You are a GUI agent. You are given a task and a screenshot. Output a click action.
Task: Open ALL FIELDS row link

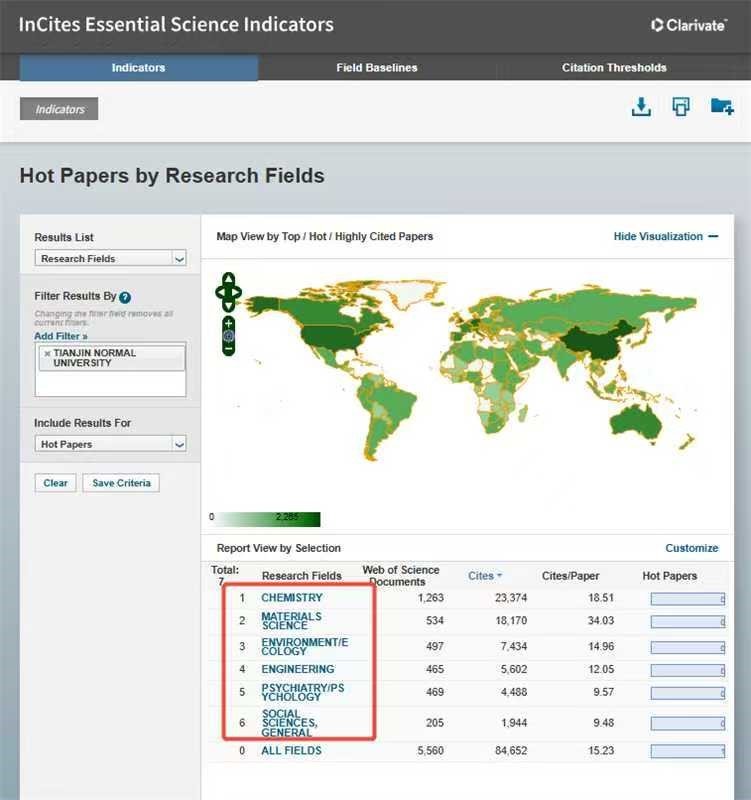[291, 751]
